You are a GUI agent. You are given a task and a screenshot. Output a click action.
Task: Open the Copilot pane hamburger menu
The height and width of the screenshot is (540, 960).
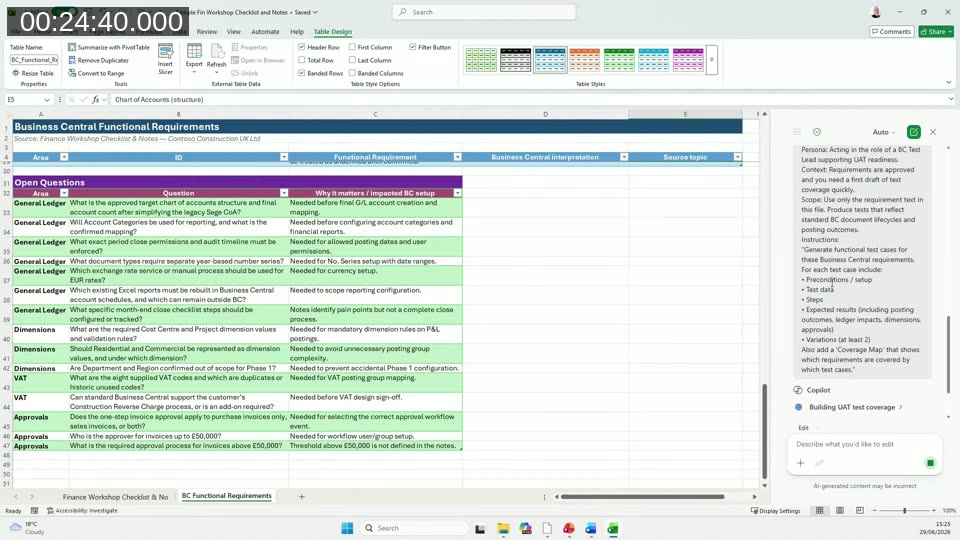[x=797, y=132]
